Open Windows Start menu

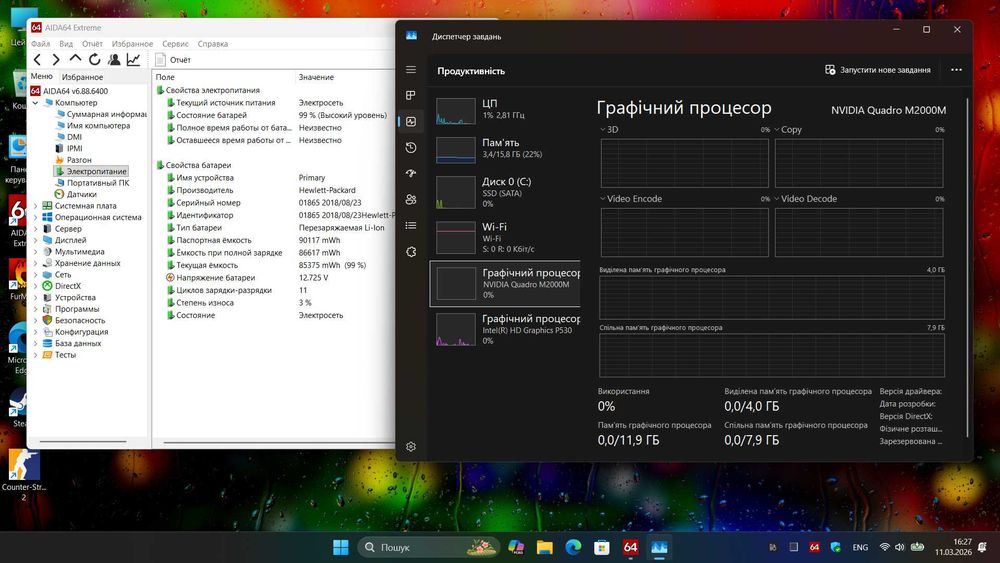[x=341, y=547]
